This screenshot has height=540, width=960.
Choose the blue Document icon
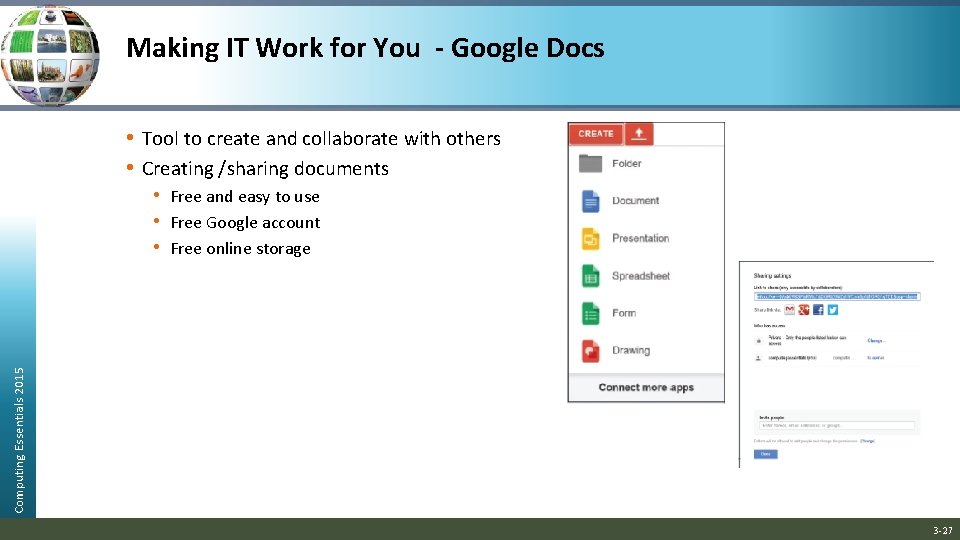coord(590,201)
